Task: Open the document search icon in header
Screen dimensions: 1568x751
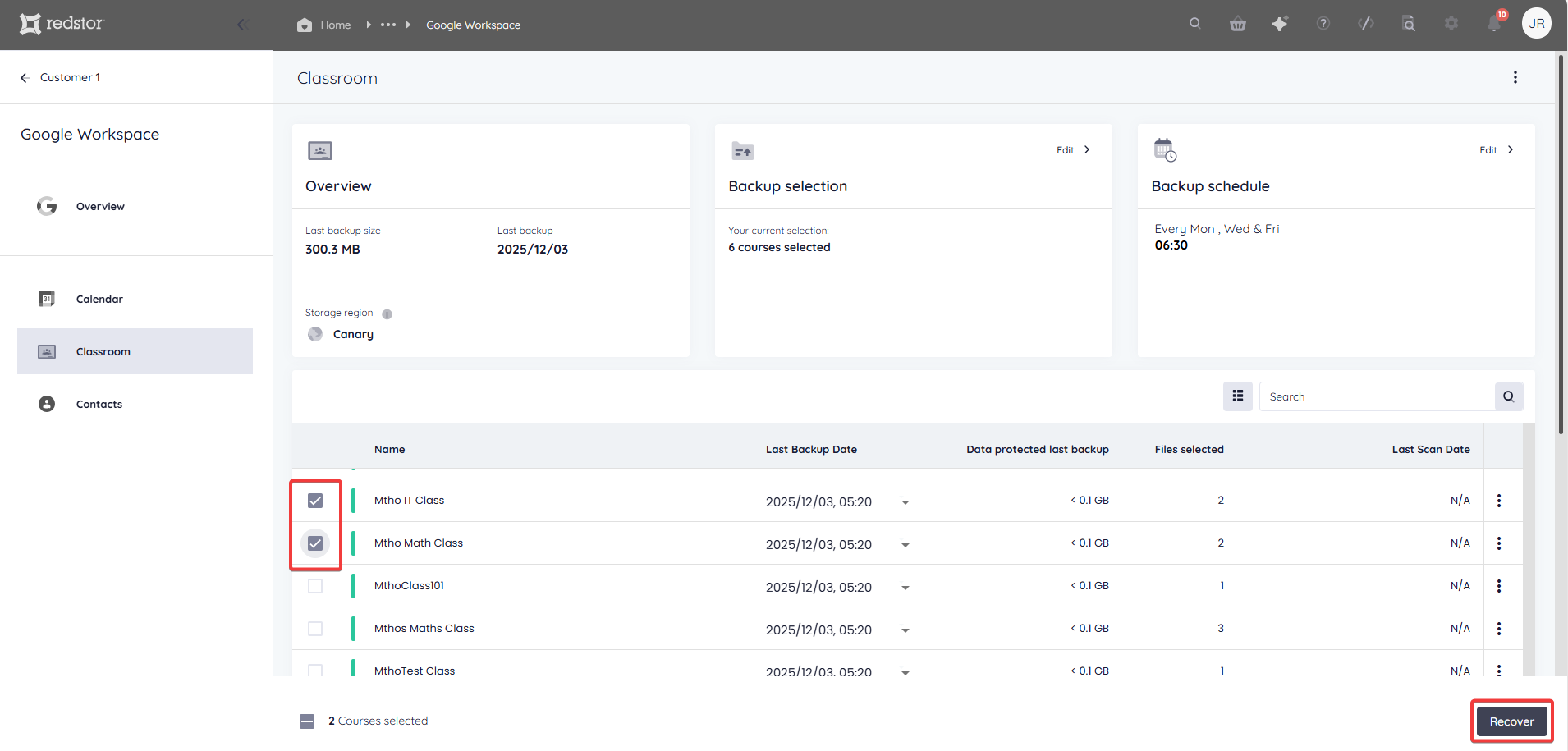Action: [x=1409, y=24]
